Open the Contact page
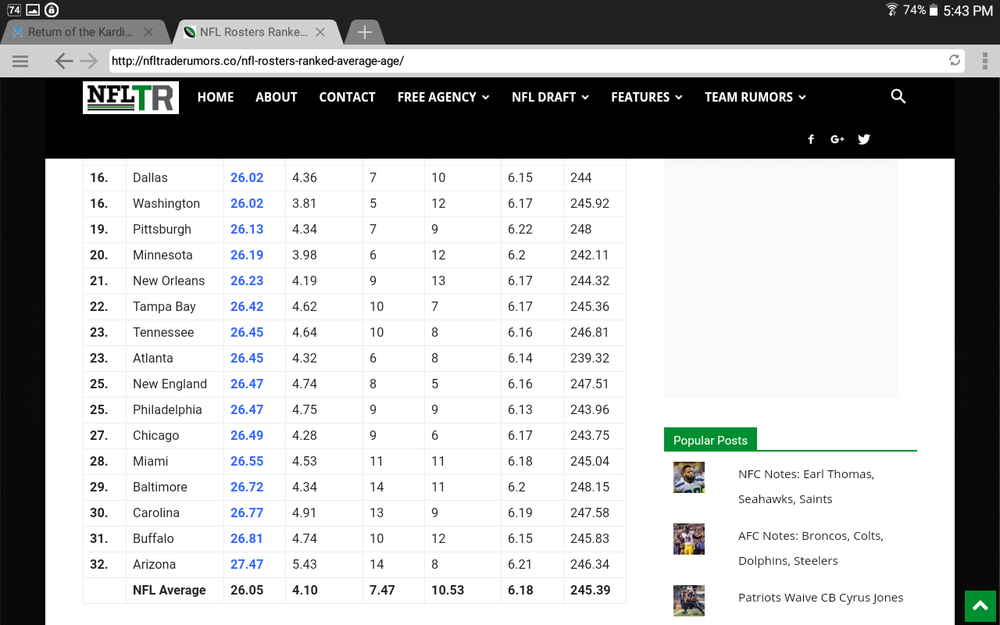The width and height of the screenshot is (1000, 625). click(x=347, y=97)
